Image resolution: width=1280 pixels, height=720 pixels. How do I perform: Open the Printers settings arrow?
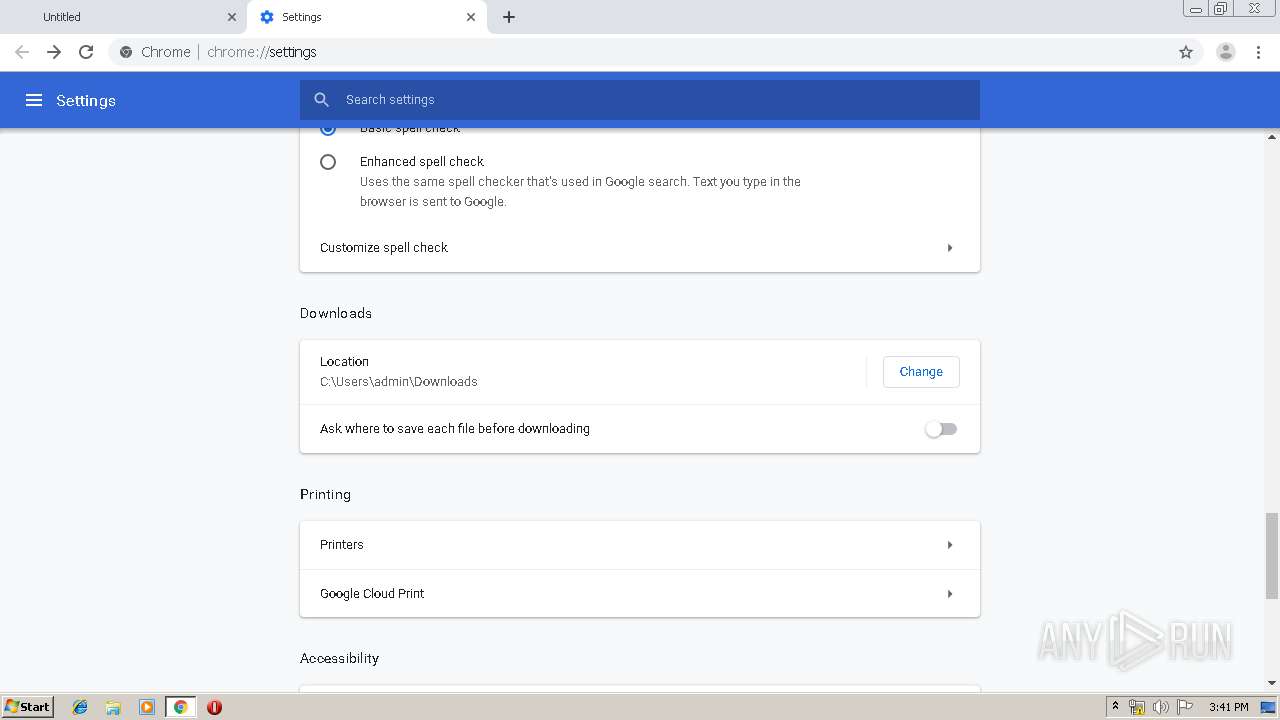click(x=950, y=545)
